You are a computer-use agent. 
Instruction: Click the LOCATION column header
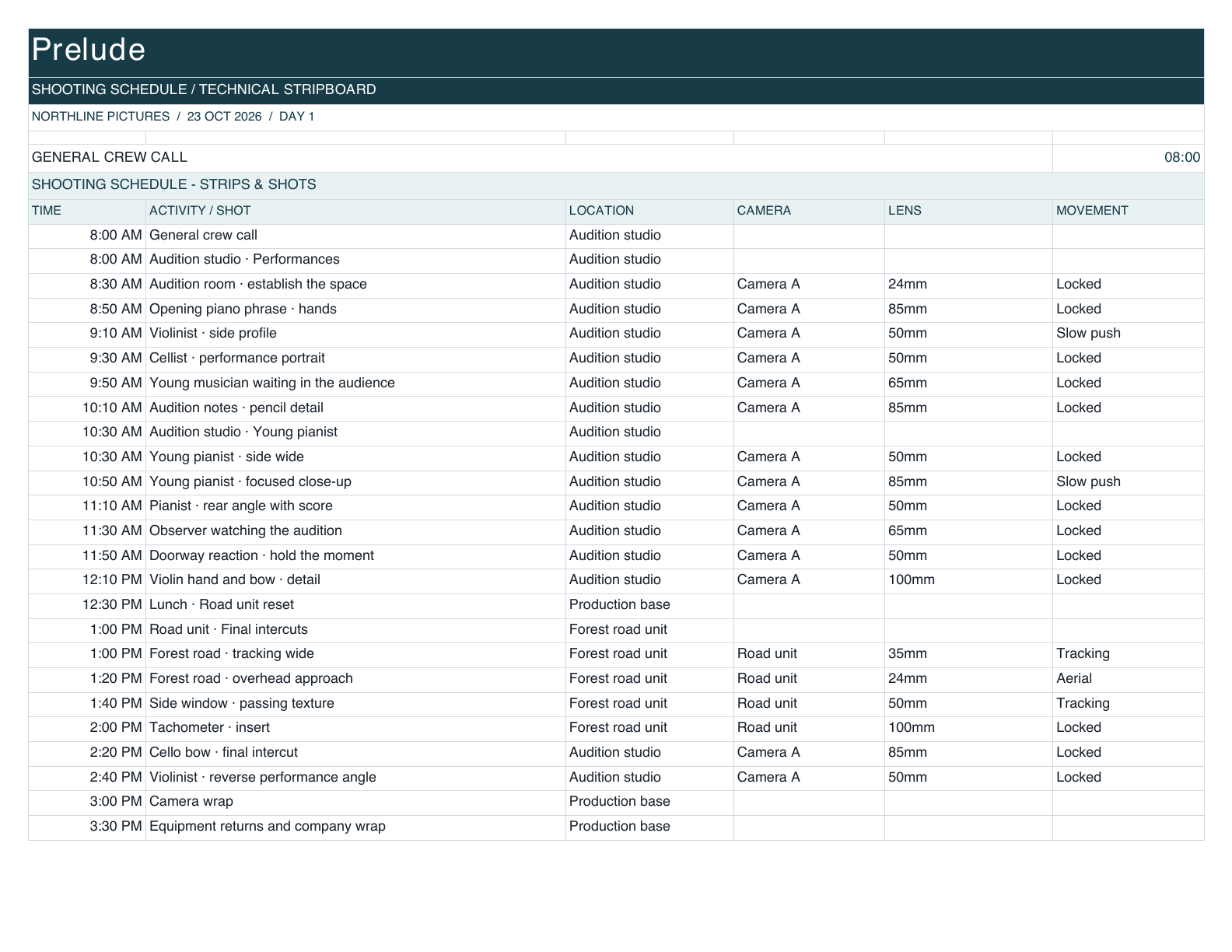tap(649, 212)
